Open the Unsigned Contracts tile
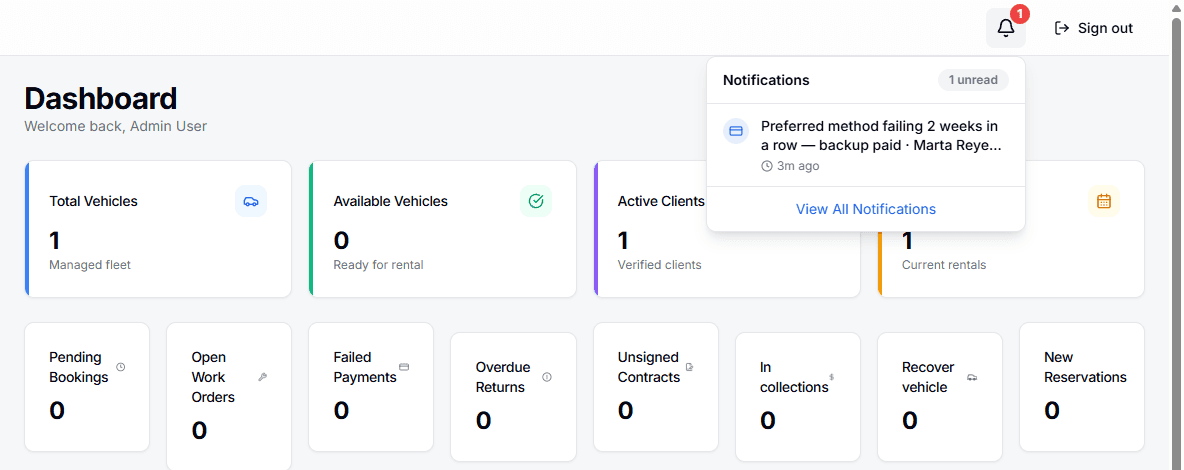The image size is (1184, 470). pos(655,387)
